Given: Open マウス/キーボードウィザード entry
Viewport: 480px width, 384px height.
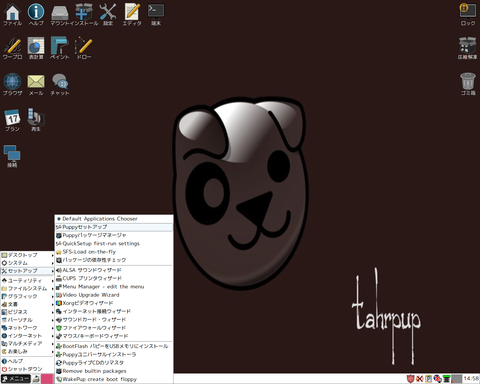Looking at the screenshot, I should 114,336.
